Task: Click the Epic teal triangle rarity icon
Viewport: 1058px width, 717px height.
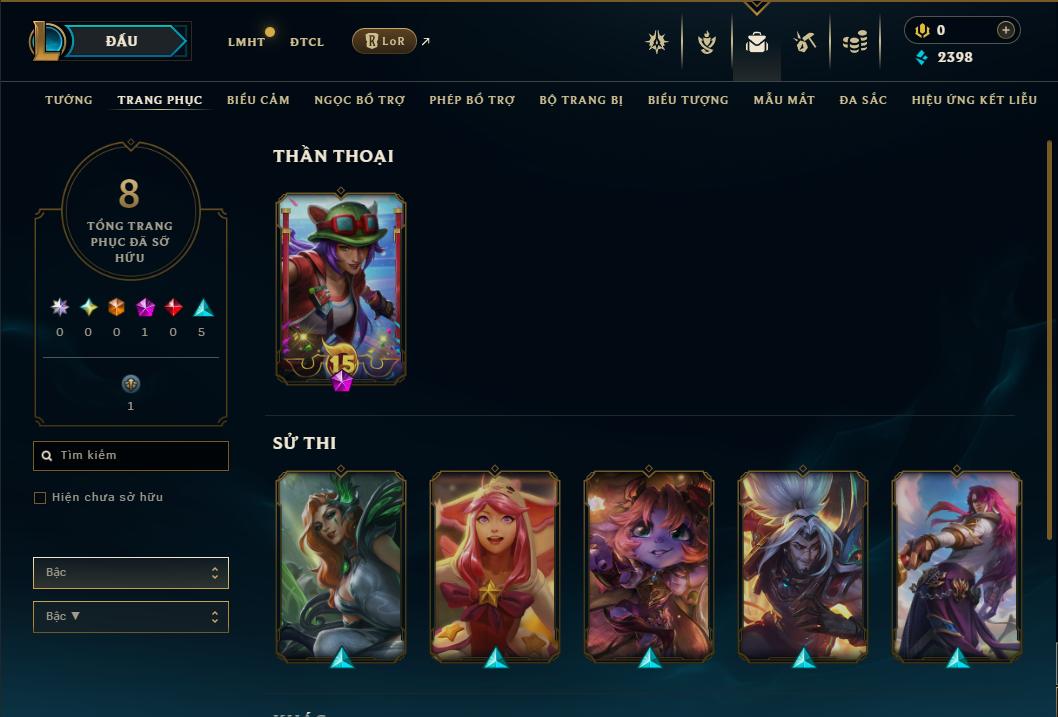Action: click(203, 308)
